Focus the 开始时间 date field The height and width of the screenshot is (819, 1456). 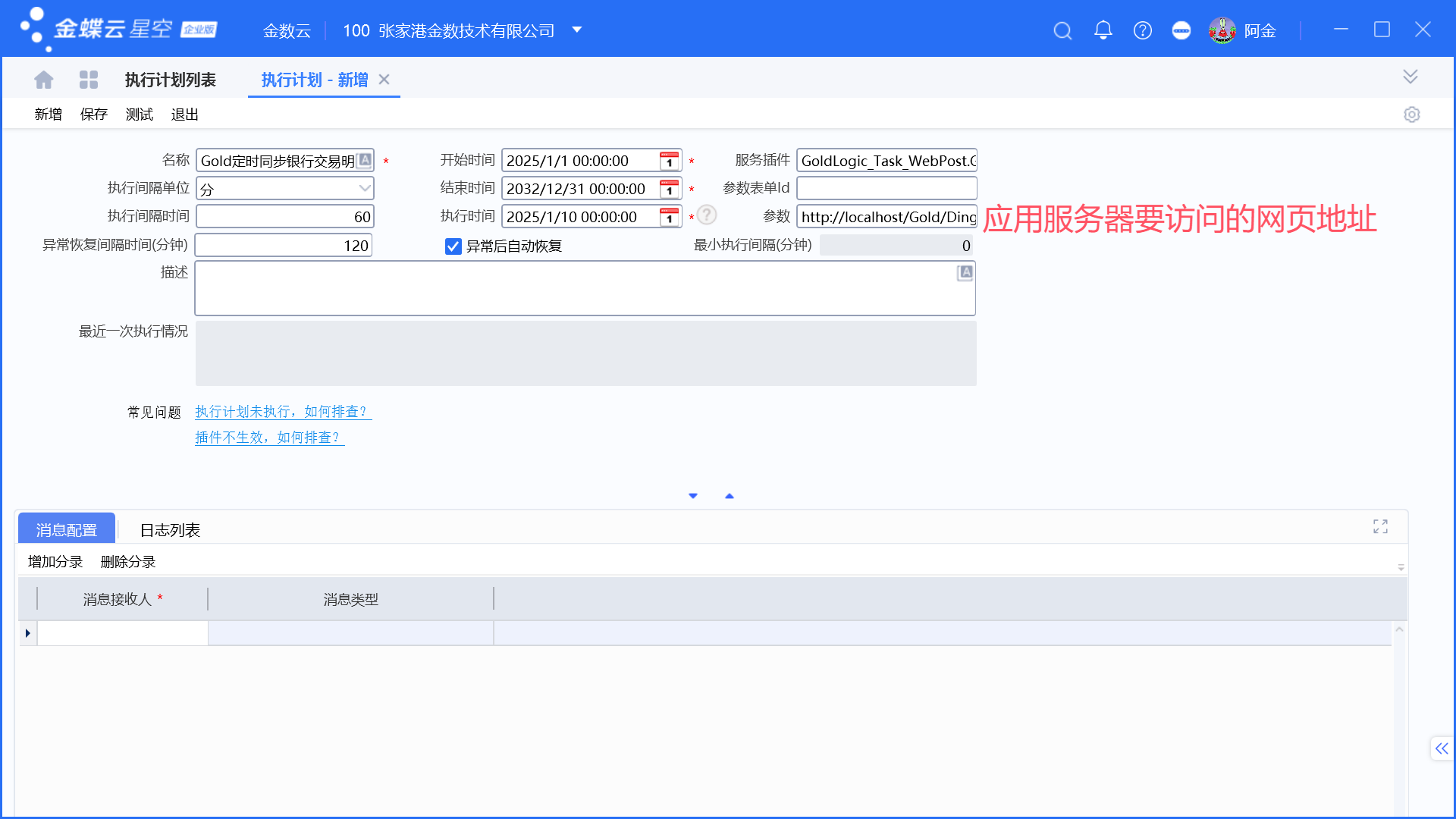pyautogui.click(x=591, y=161)
